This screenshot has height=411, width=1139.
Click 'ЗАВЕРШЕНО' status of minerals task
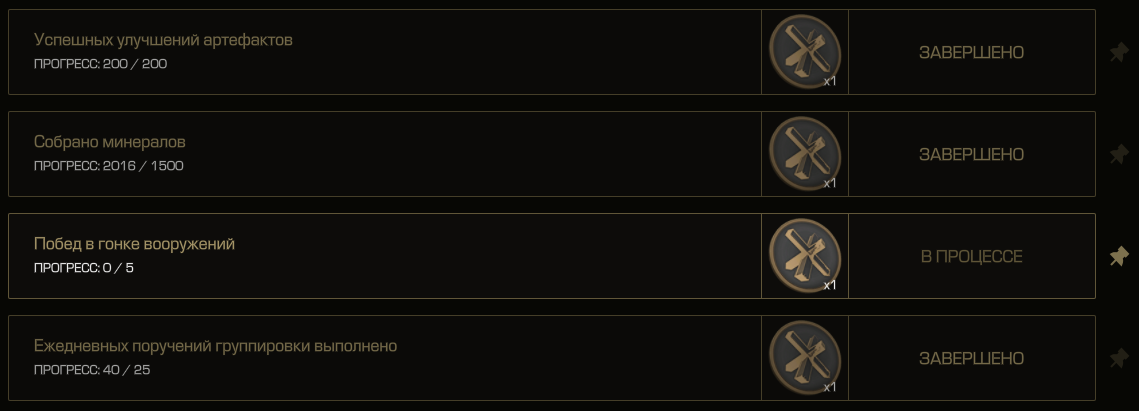[971, 154]
